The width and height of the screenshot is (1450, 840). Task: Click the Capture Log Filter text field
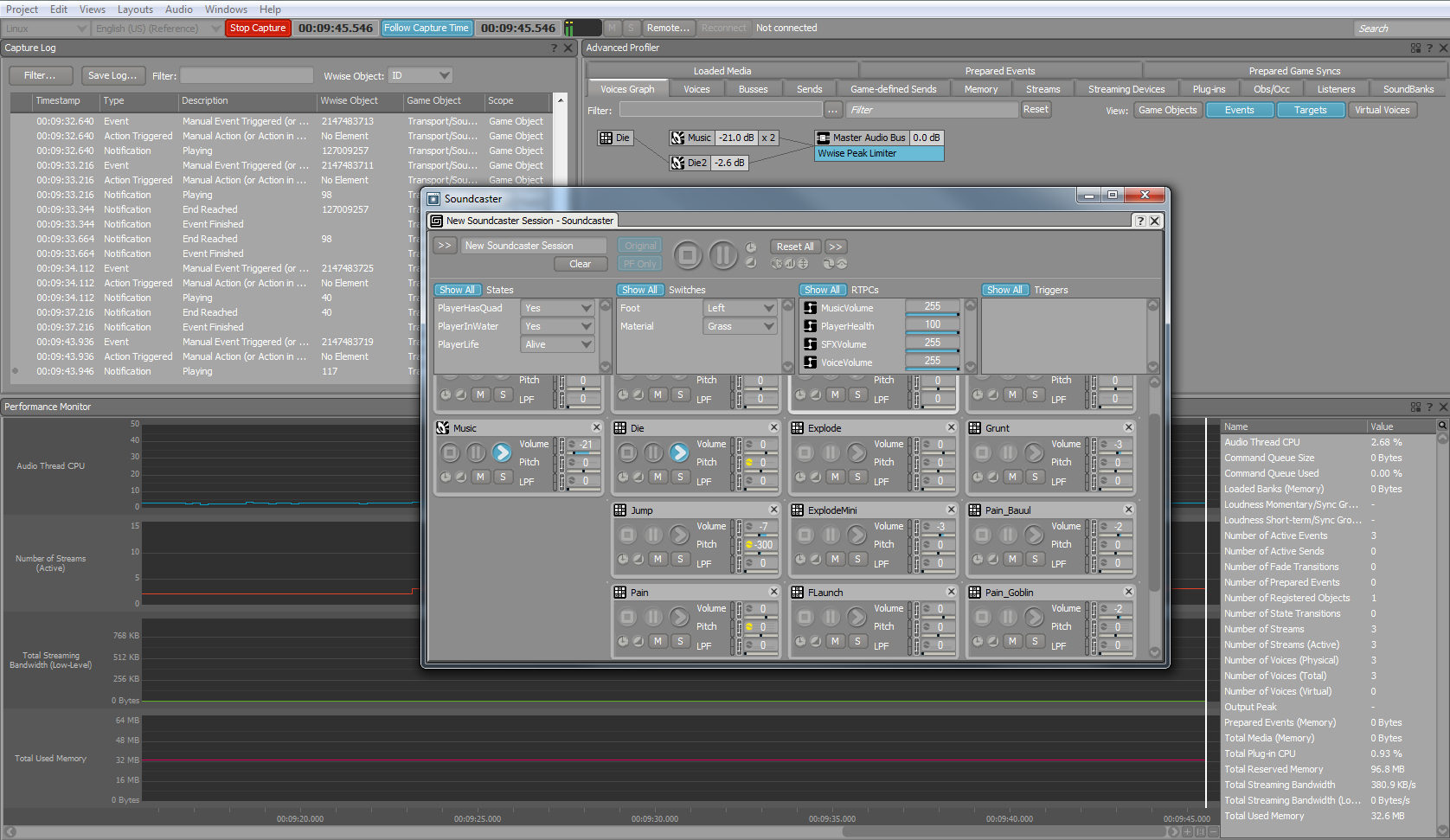[247, 75]
